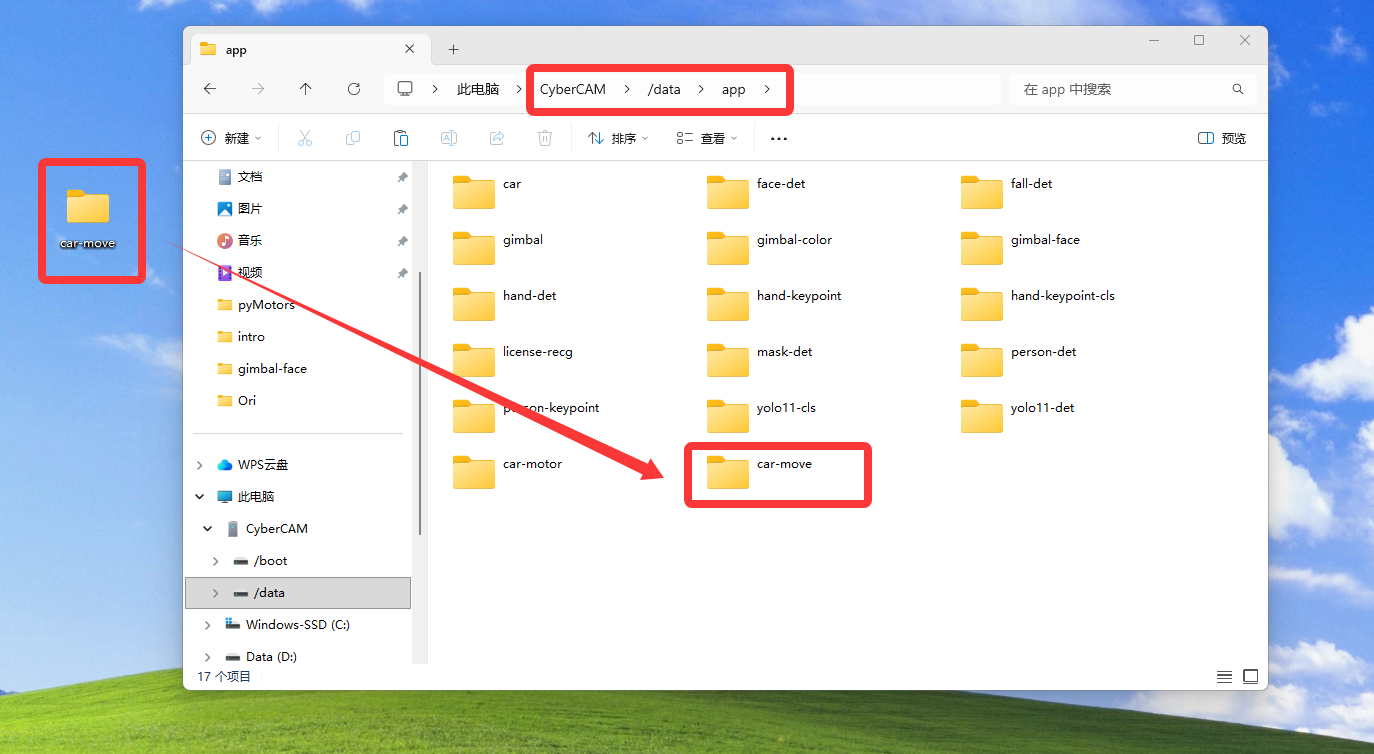Click the navigation pane scrollbar

[x=420, y=403]
